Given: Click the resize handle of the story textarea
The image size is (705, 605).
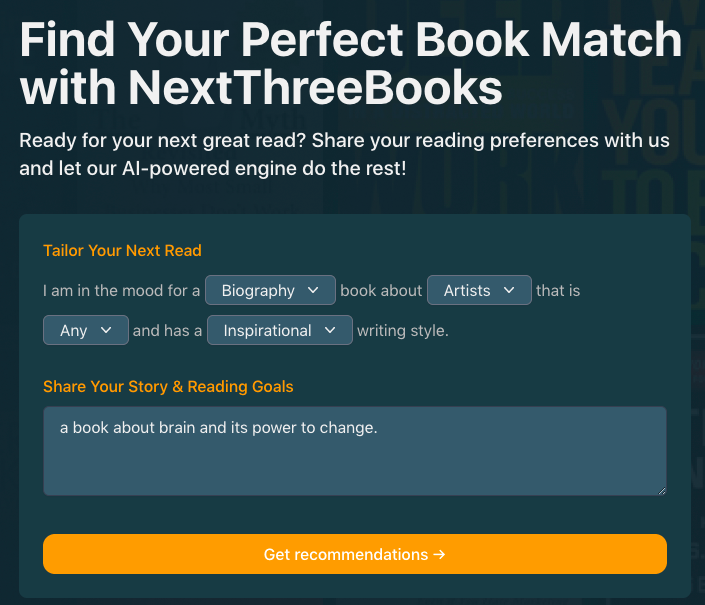Looking at the screenshot, I should click(660, 489).
